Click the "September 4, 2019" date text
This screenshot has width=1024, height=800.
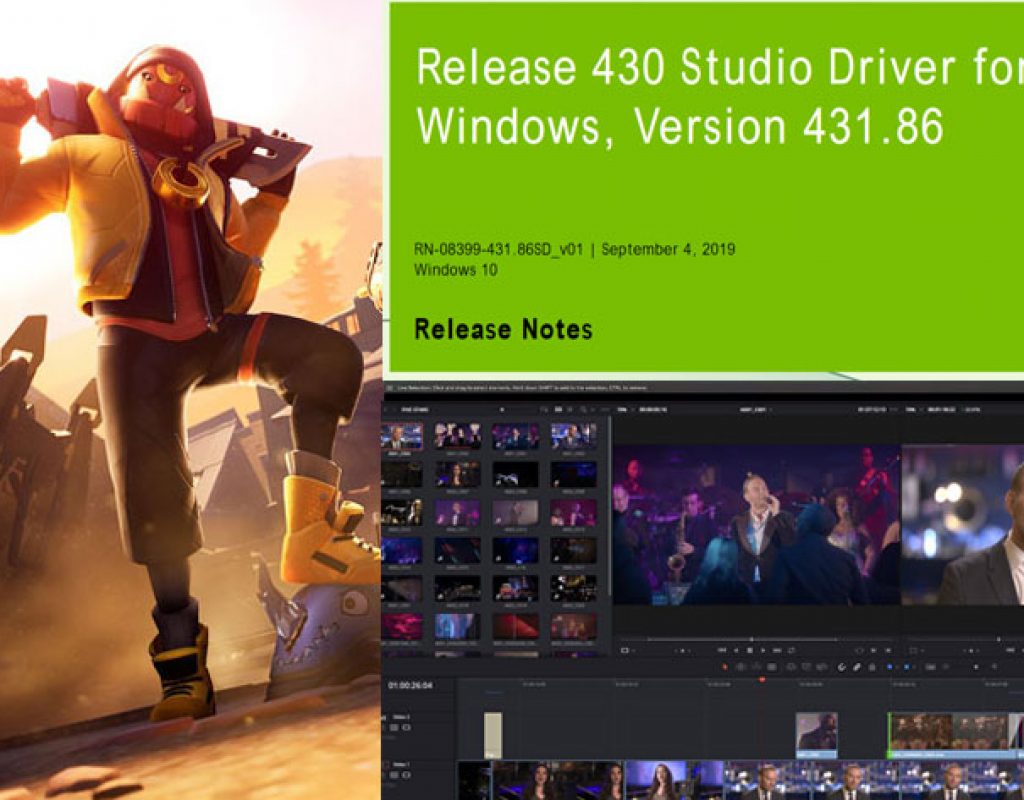668,249
